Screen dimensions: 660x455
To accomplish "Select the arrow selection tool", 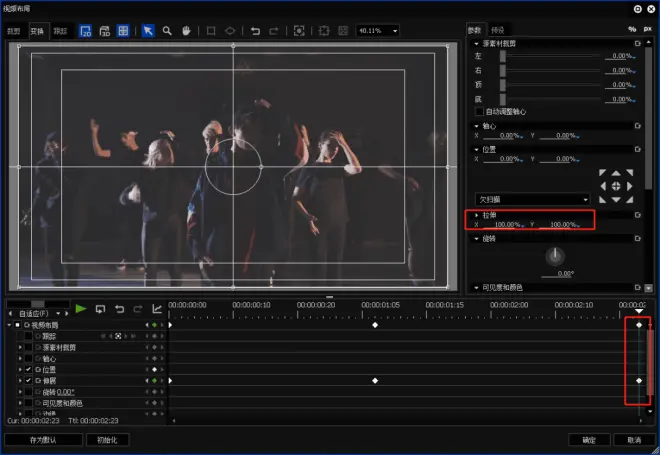I will pos(148,31).
